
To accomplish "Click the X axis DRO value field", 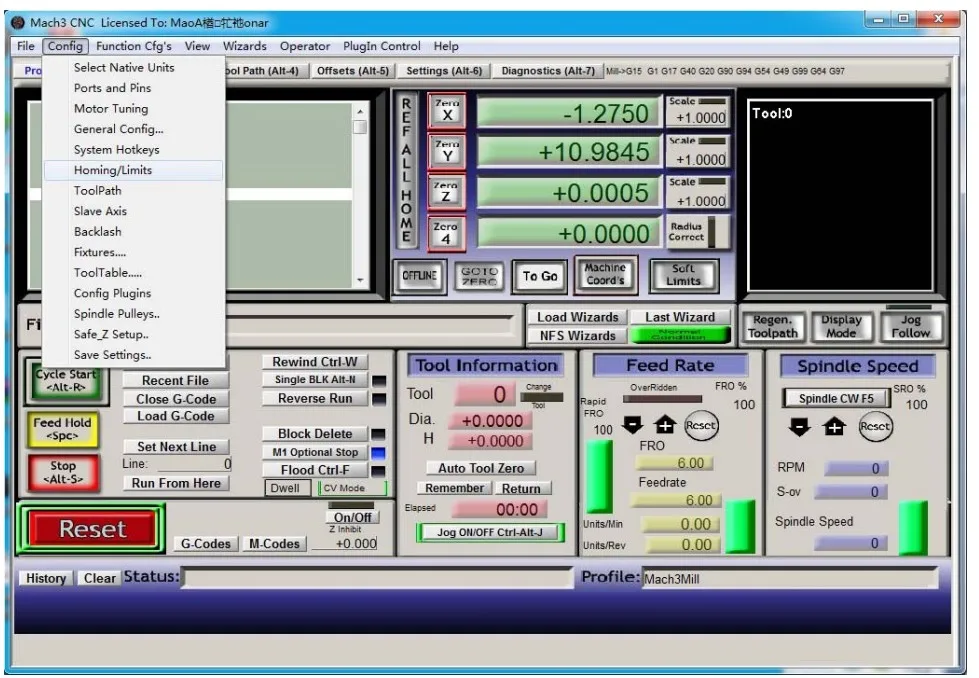I will (x=568, y=113).
